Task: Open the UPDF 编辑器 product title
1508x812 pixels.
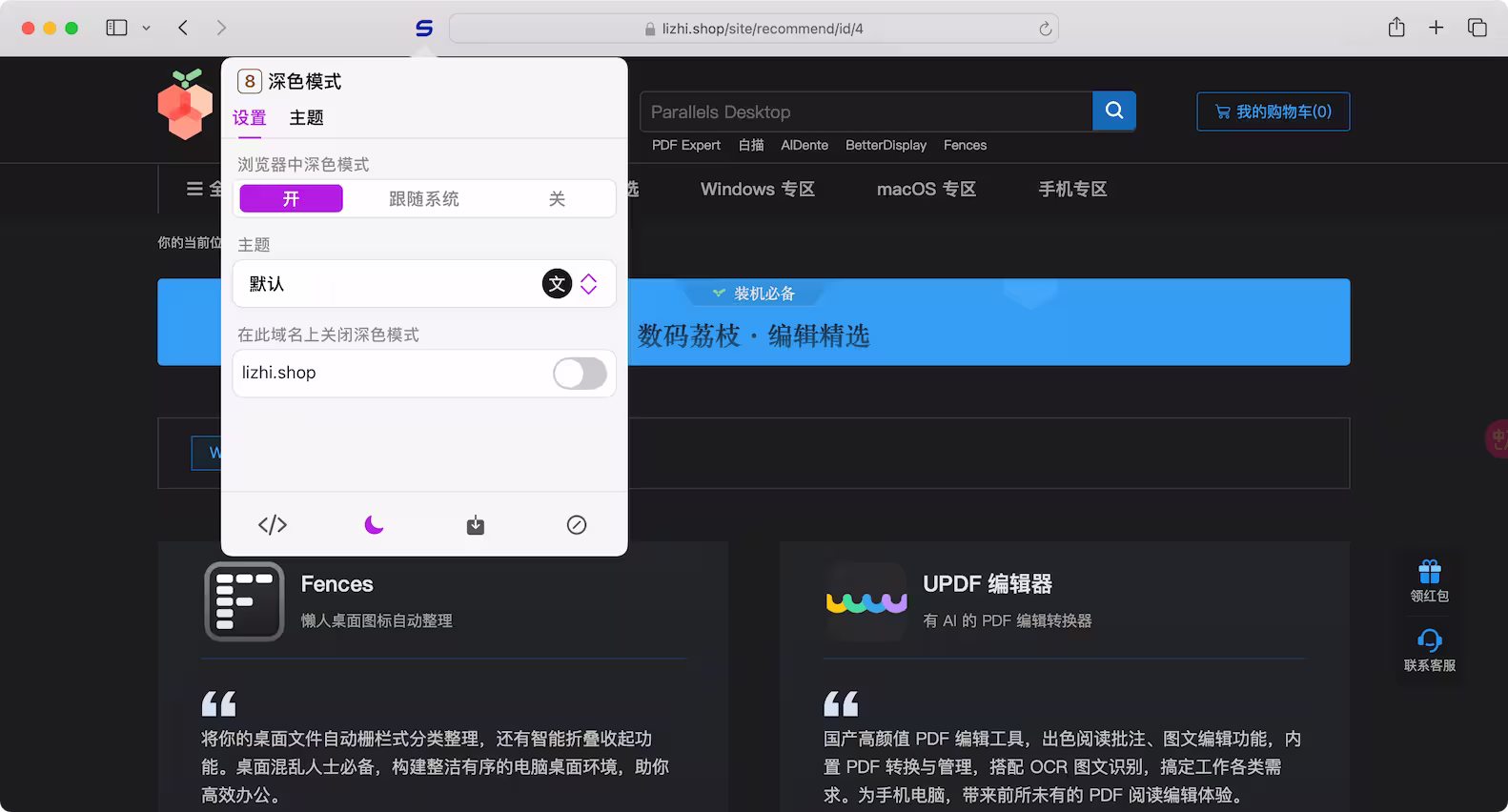Action: [x=988, y=584]
